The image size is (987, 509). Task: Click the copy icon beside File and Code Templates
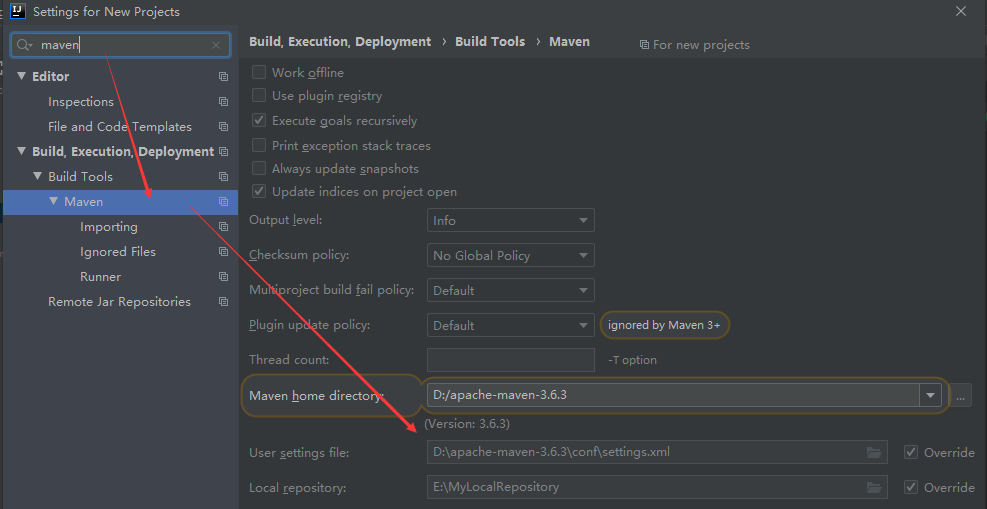223,127
